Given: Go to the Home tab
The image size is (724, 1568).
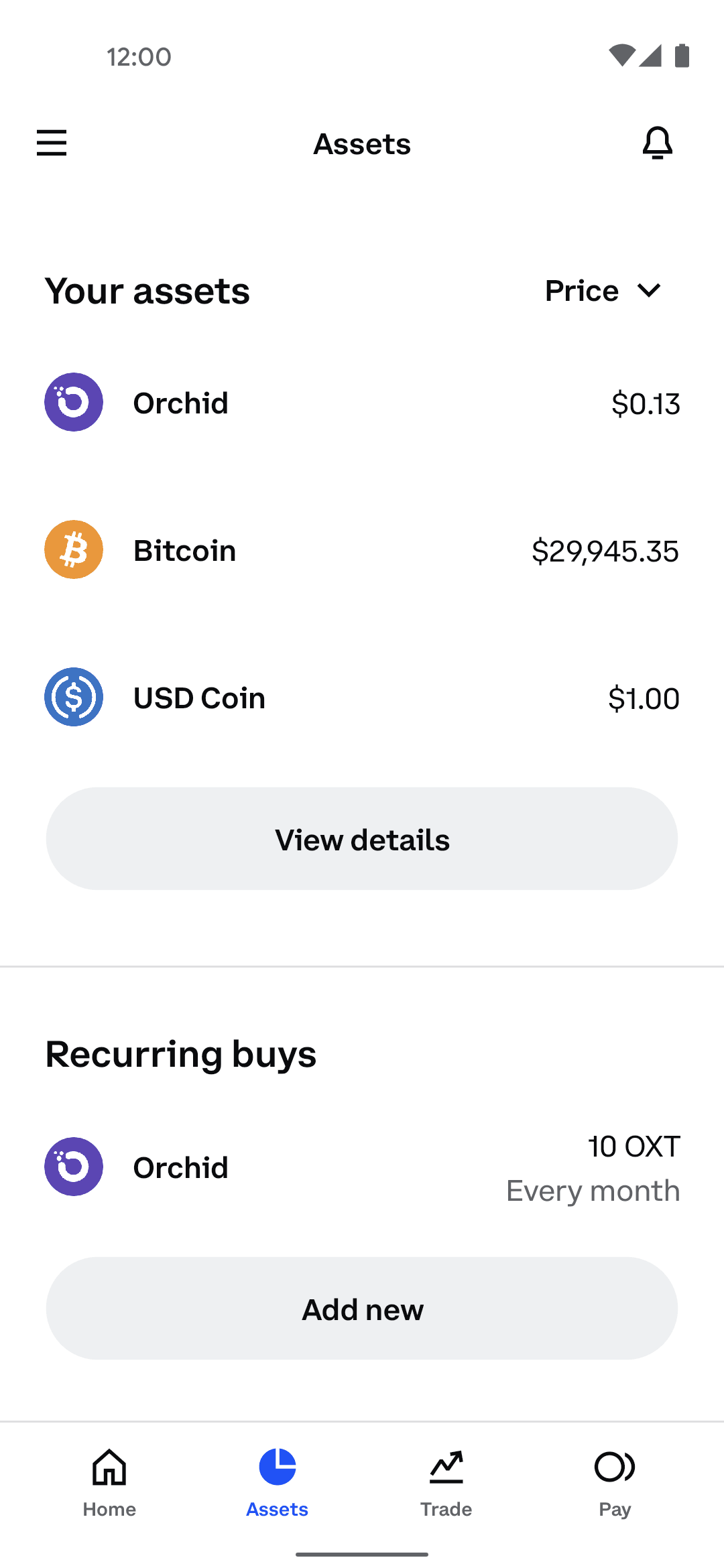Looking at the screenshot, I should click(x=109, y=1482).
